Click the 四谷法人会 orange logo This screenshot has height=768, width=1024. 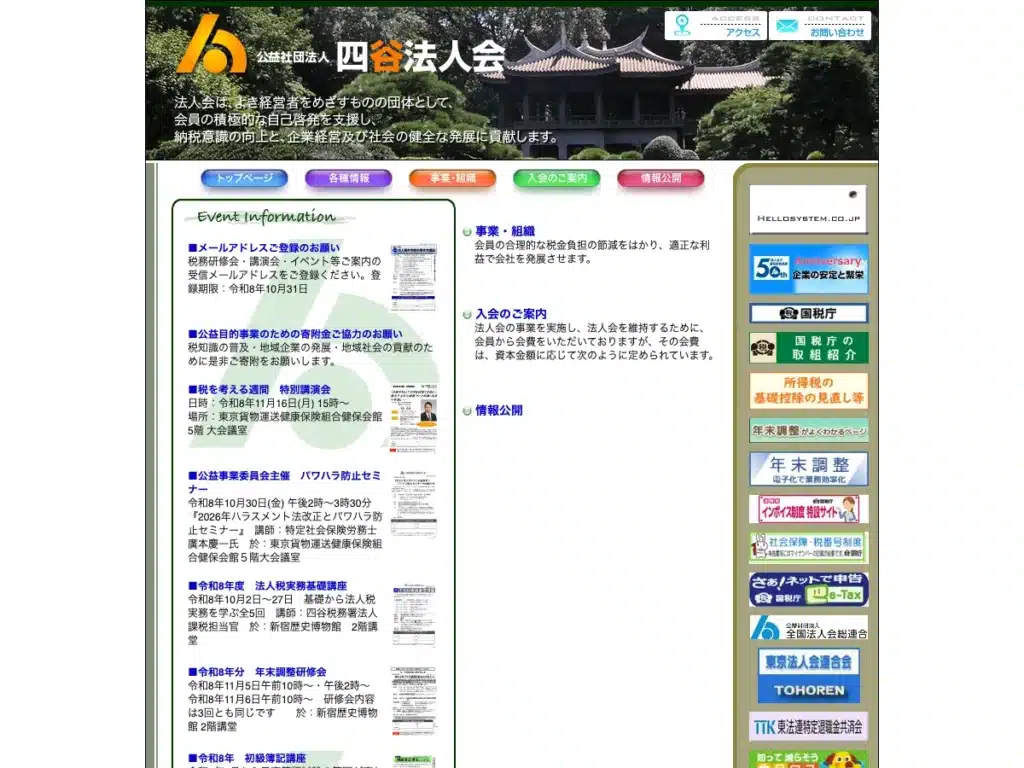[x=211, y=44]
